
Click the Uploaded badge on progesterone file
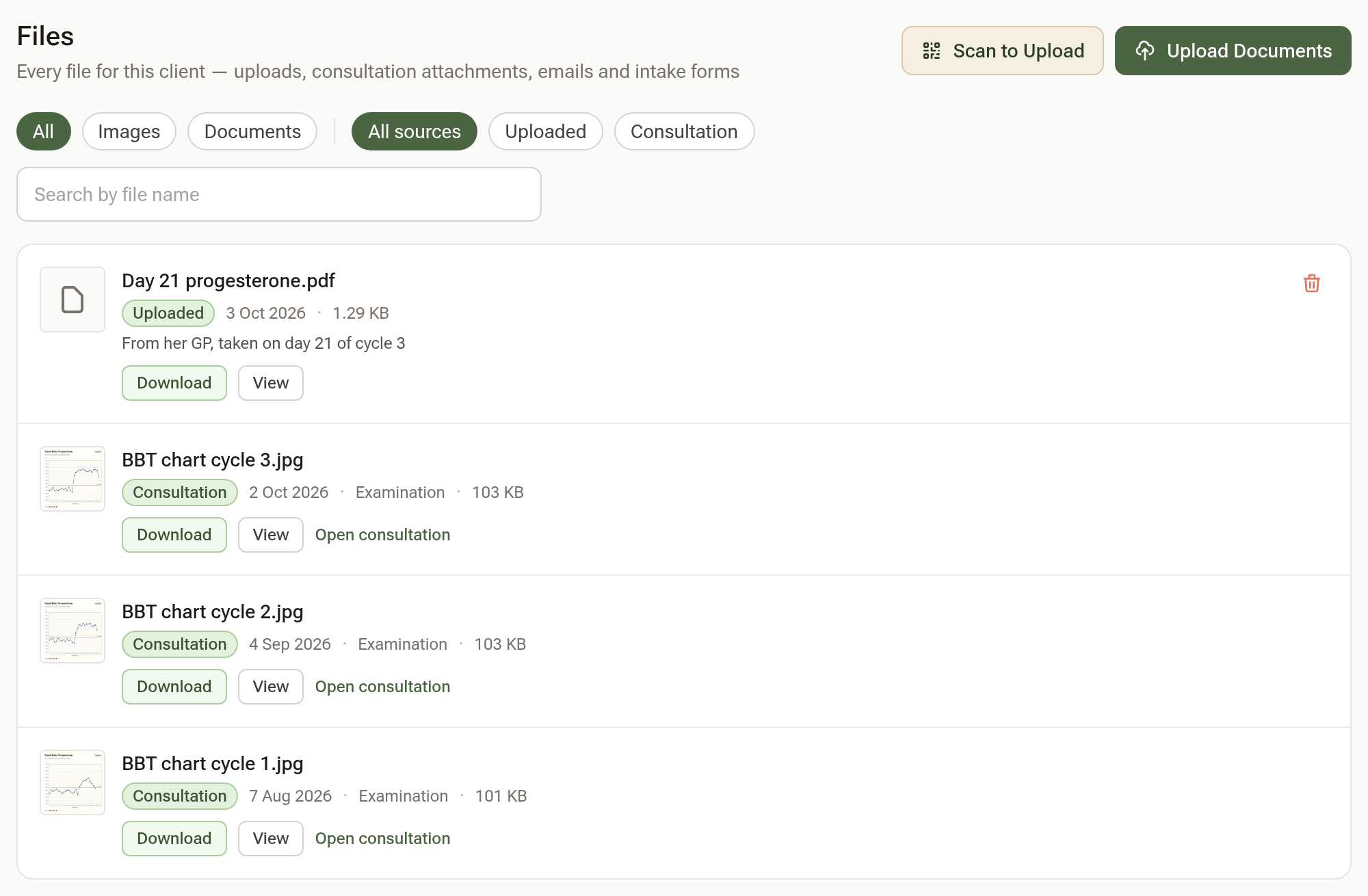tap(168, 313)
